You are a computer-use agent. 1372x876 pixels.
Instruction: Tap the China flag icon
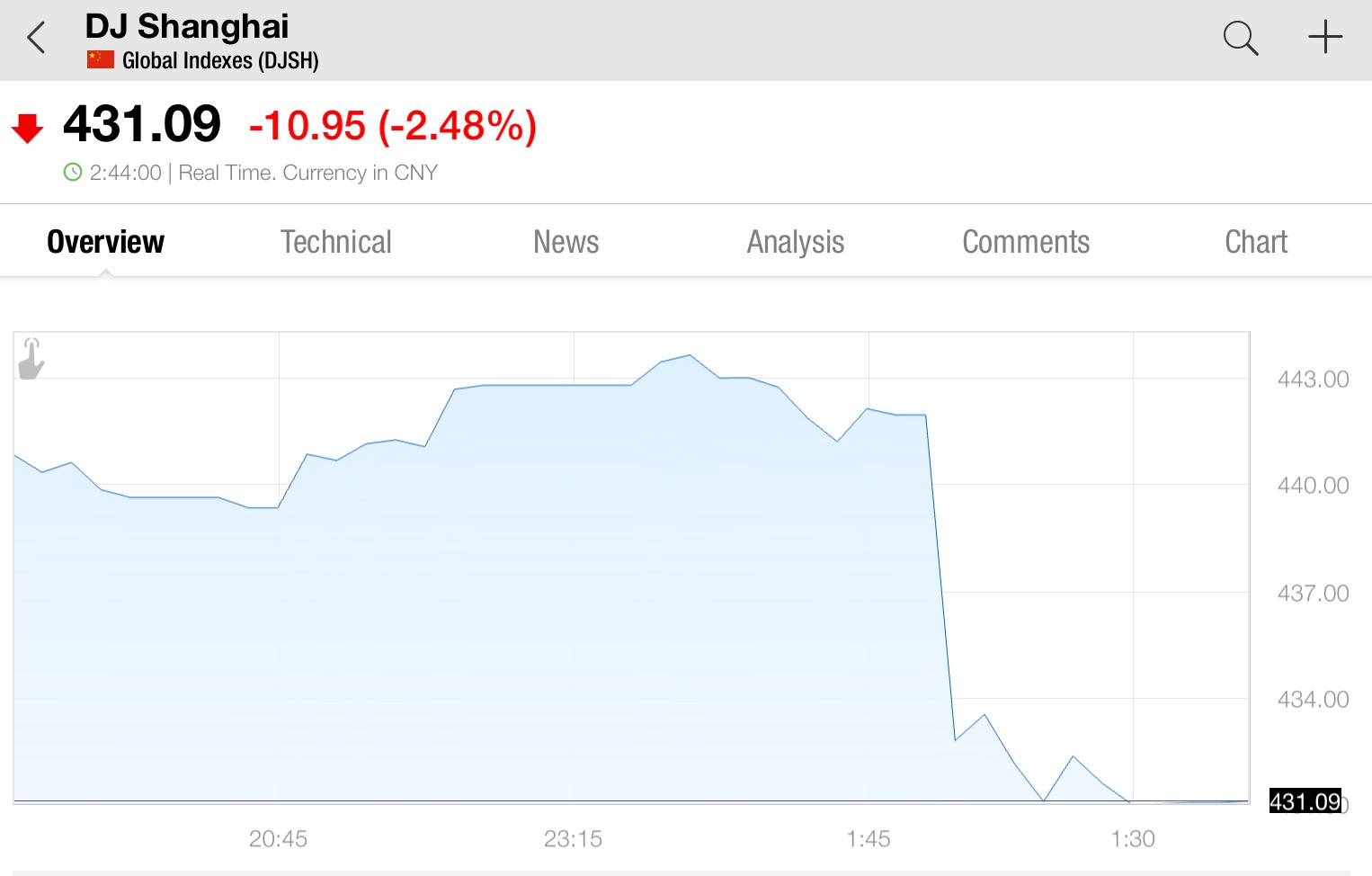click(x=101, y=60)
